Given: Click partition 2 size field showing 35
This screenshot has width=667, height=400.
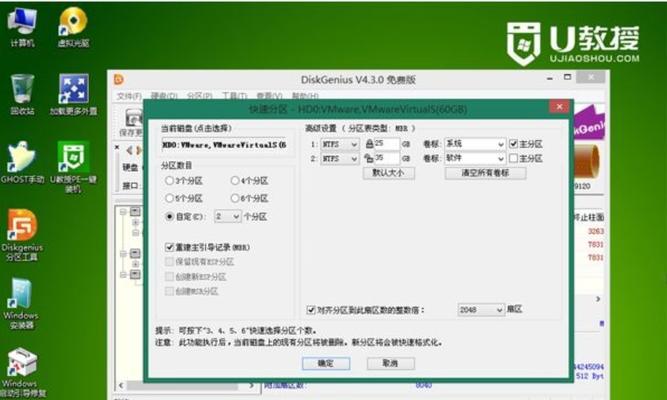Looking at the screenshot, I should pyautogui.click(x=387, y=159).
